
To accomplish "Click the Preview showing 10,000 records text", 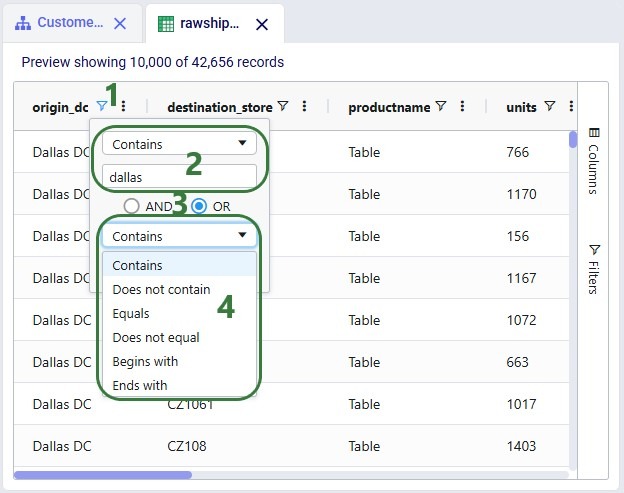I will coord(153,62).
